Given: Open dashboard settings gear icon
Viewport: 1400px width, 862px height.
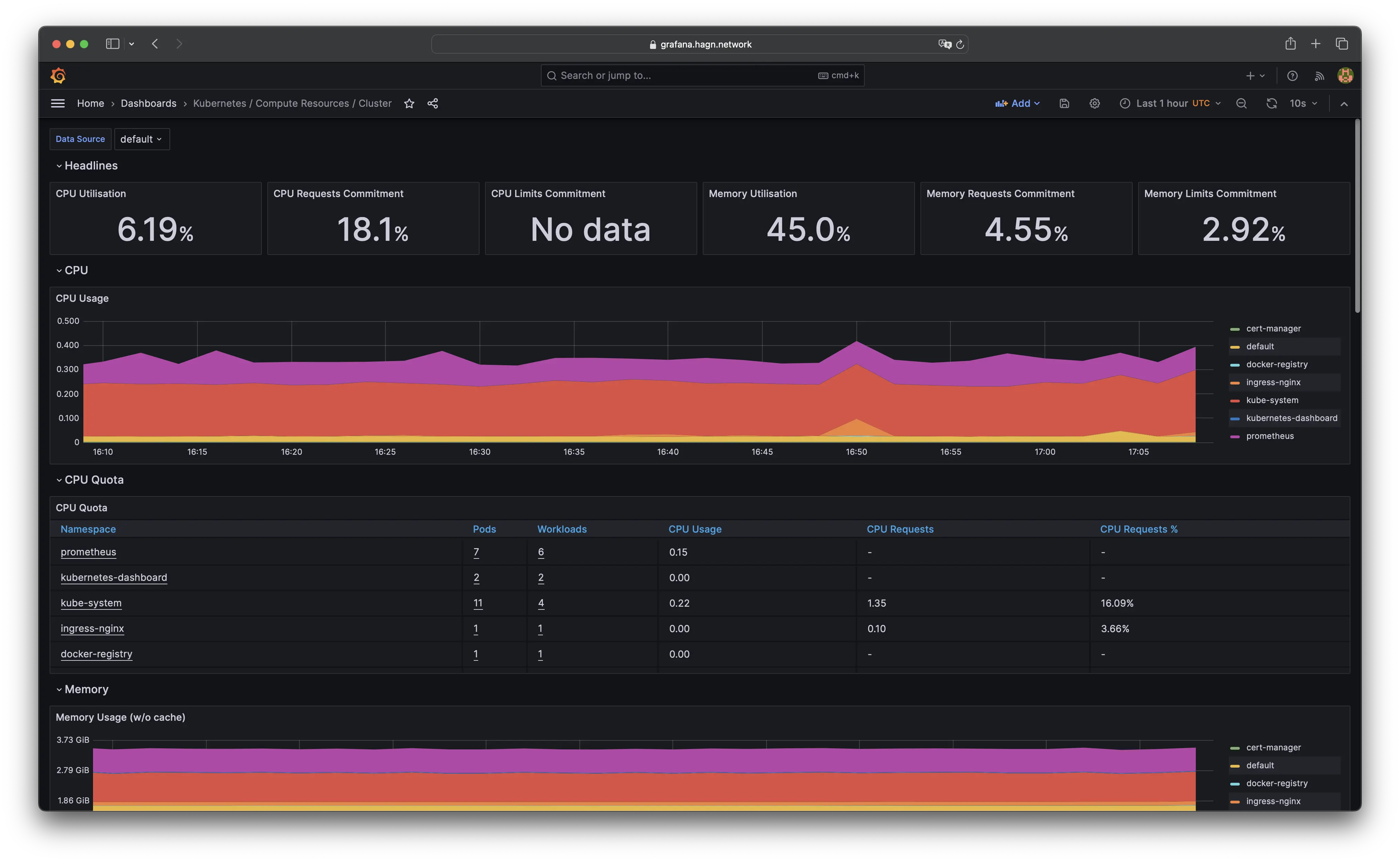Looking at the screenshot, I should pos(1094,103).
